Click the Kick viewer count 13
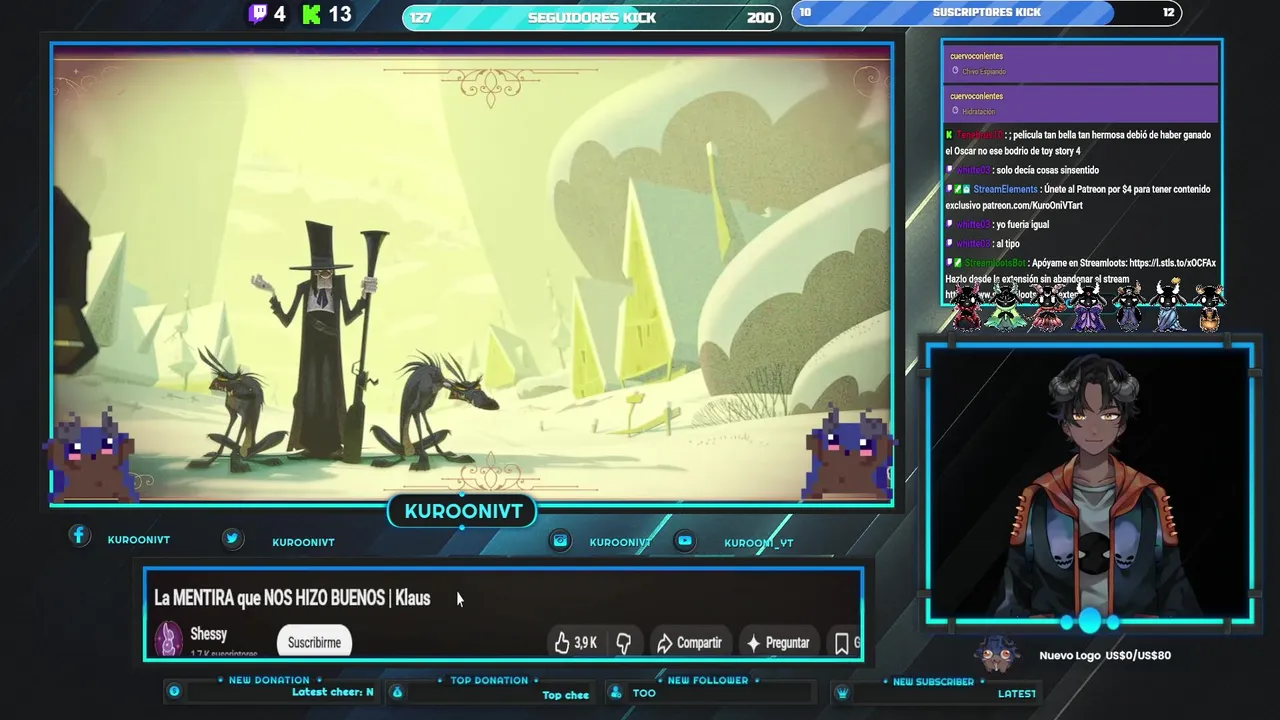The image size is (1280, 720). click(x=340, y=14)
